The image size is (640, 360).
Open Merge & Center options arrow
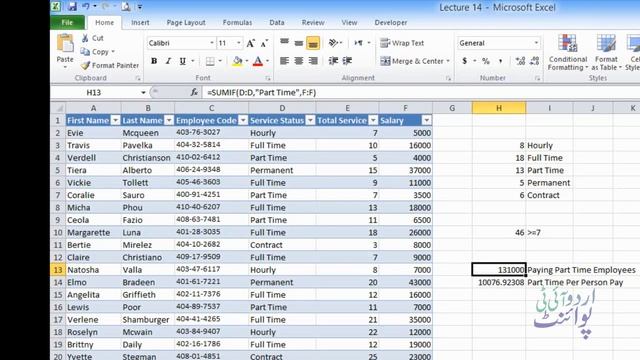click(x=448, y=61)
